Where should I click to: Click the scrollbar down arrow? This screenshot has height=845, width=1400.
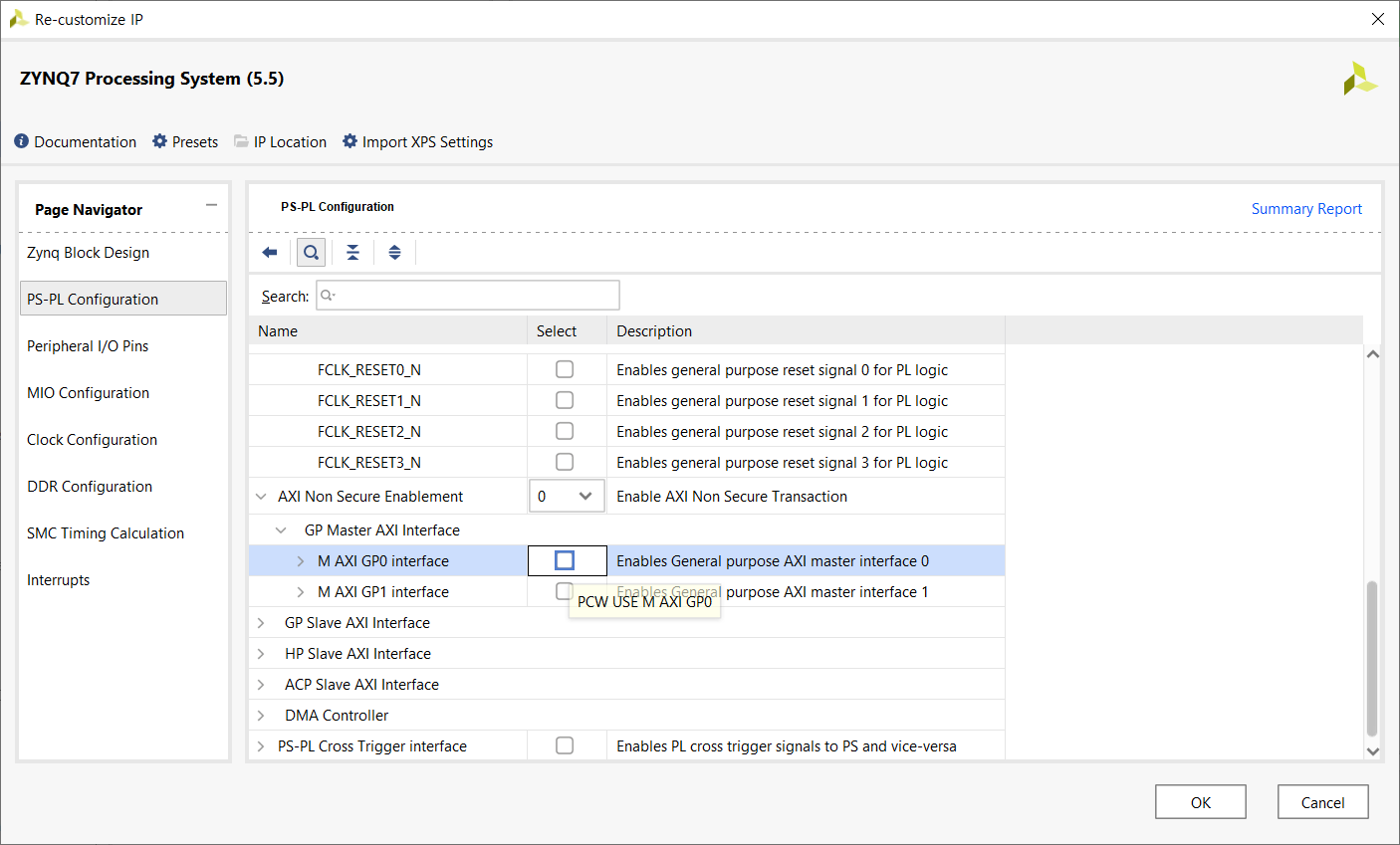click(x=1373, y=751)
